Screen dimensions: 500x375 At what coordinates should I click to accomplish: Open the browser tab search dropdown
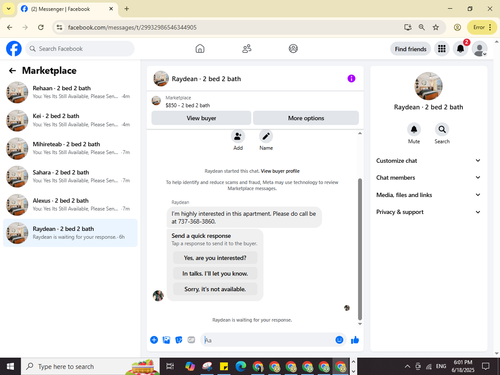(x=9, y=9)
